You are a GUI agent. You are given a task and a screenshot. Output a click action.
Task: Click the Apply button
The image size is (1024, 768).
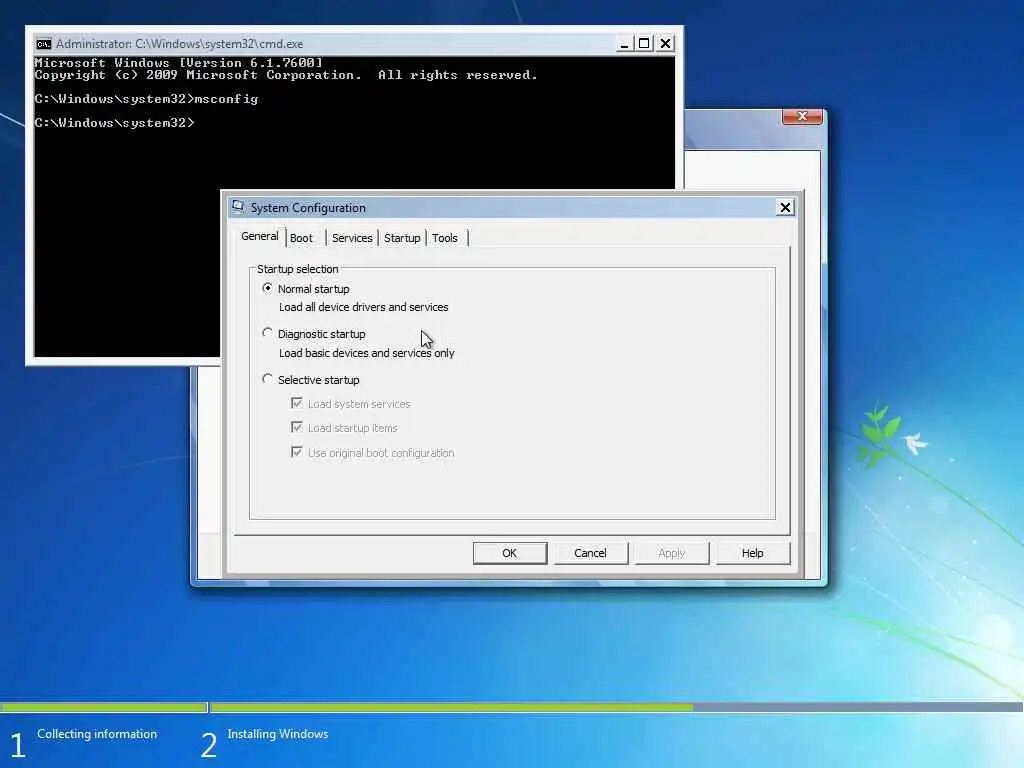click(671, 553)
